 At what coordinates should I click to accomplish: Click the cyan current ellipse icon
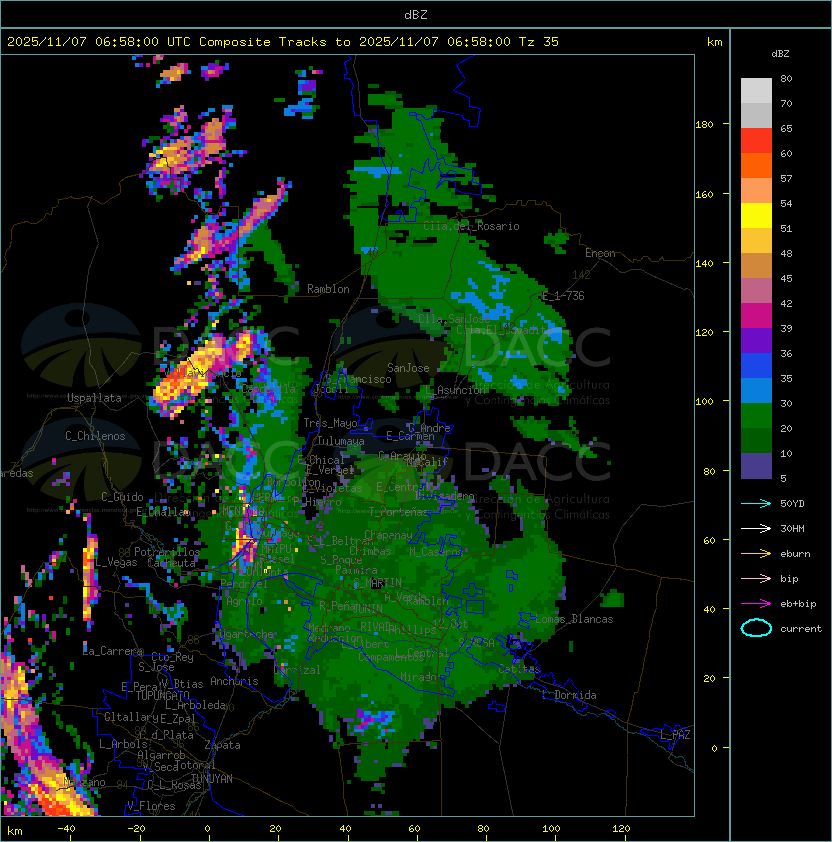[756, 628]
